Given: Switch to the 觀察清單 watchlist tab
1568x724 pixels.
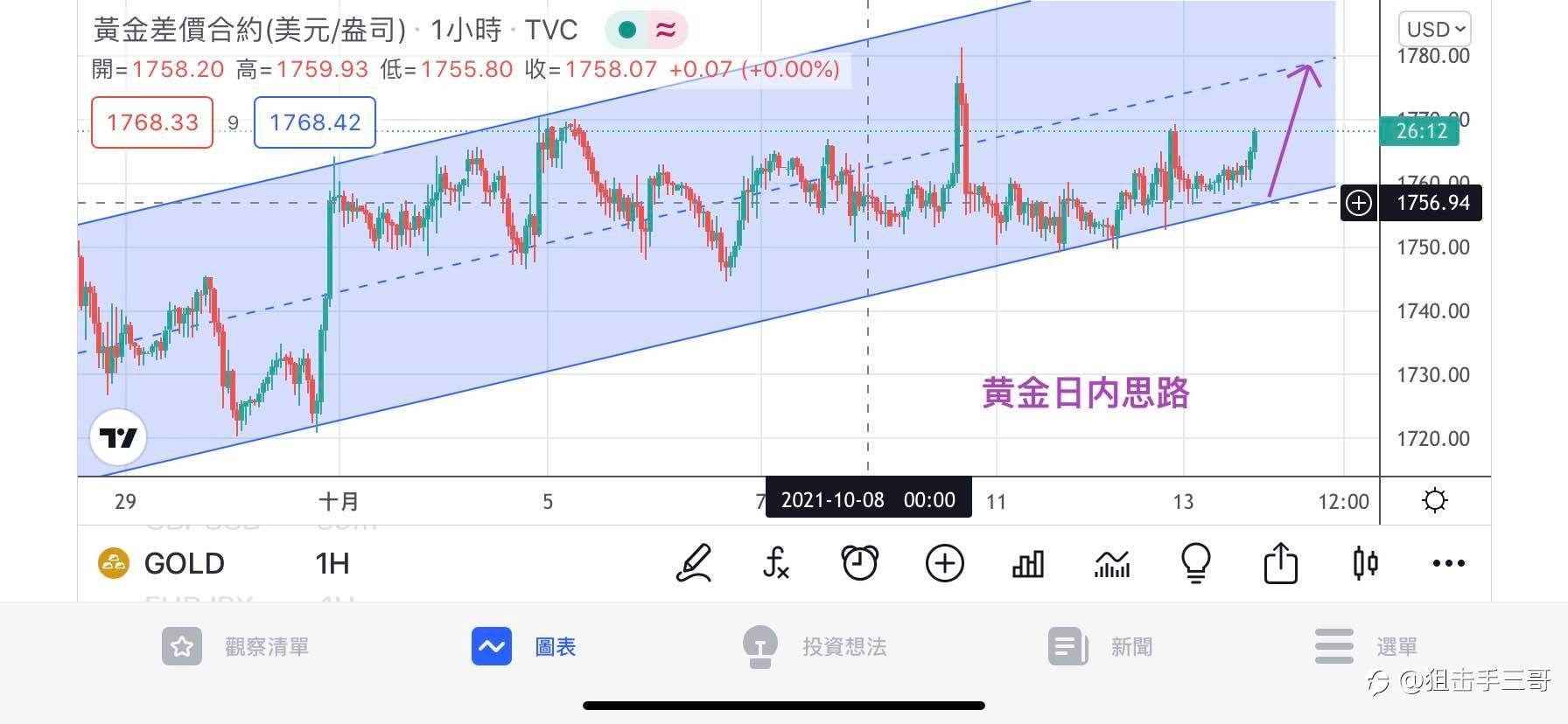Looking at the screenshot, I should tap(235, 647).
